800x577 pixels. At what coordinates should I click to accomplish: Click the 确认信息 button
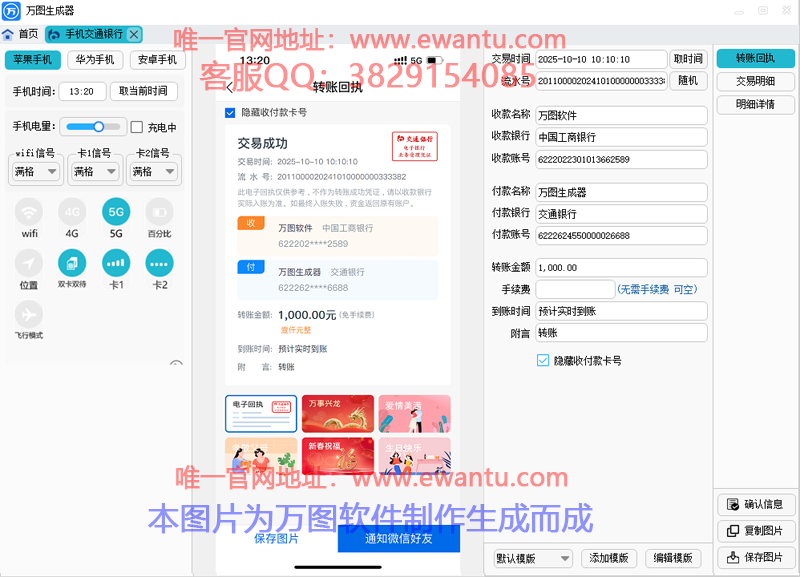point(756,505)
